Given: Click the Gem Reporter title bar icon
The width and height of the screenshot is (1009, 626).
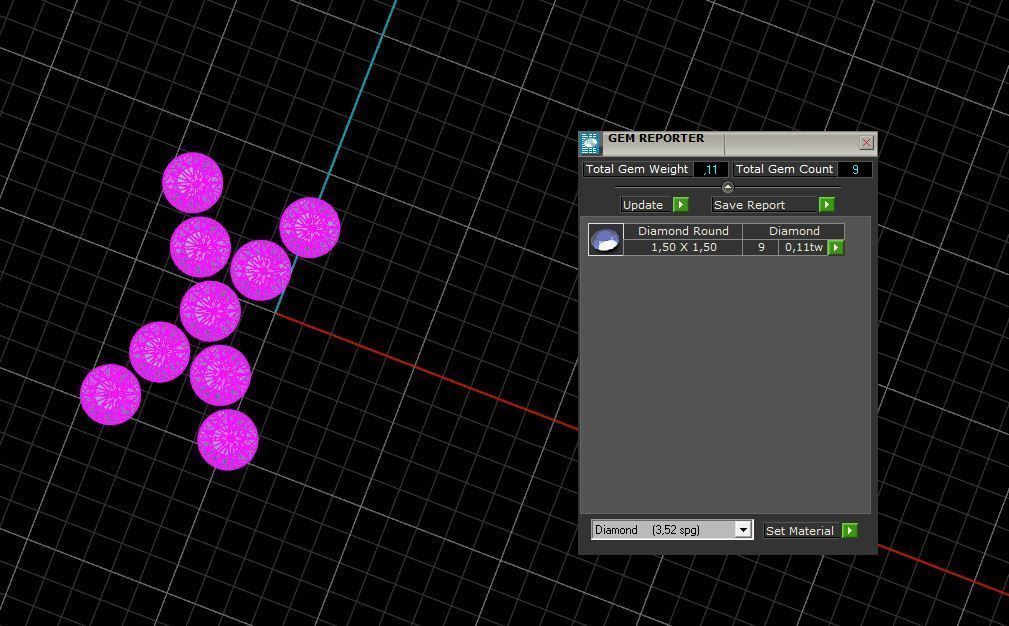Looking at the screenshot, I should (x=589, y=143).
